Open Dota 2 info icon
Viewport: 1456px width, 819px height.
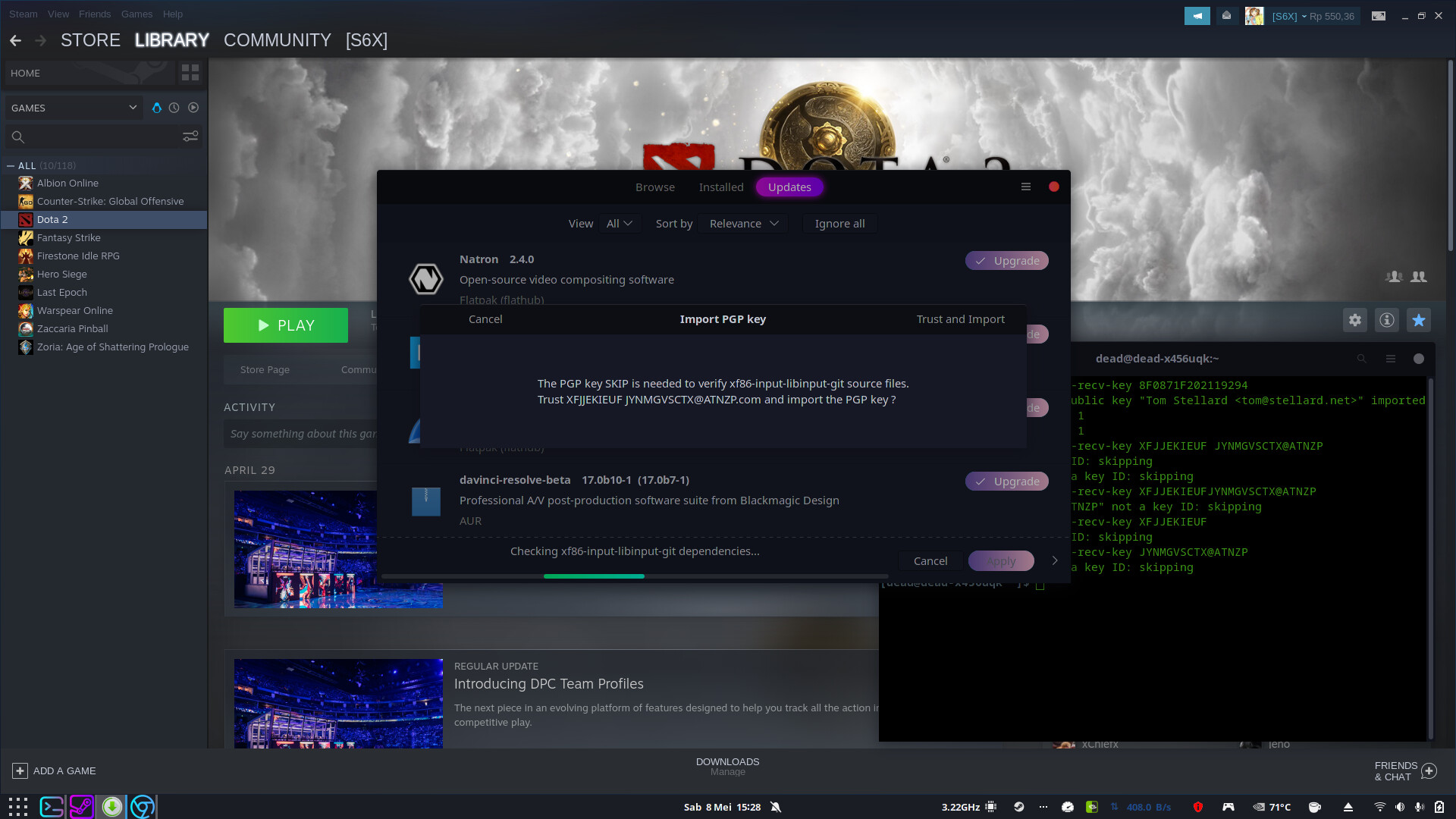click(1387, 320)
